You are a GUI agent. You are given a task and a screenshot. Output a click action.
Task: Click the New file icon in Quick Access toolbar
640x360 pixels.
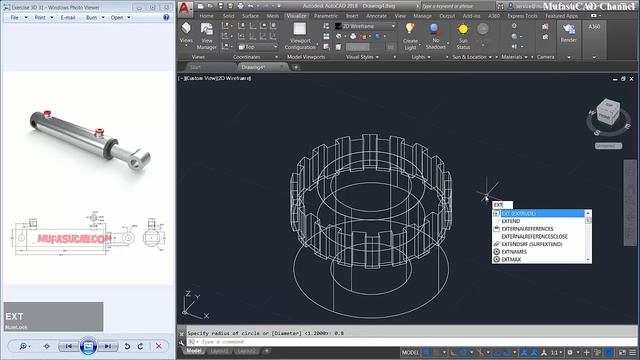click(200, 6)
